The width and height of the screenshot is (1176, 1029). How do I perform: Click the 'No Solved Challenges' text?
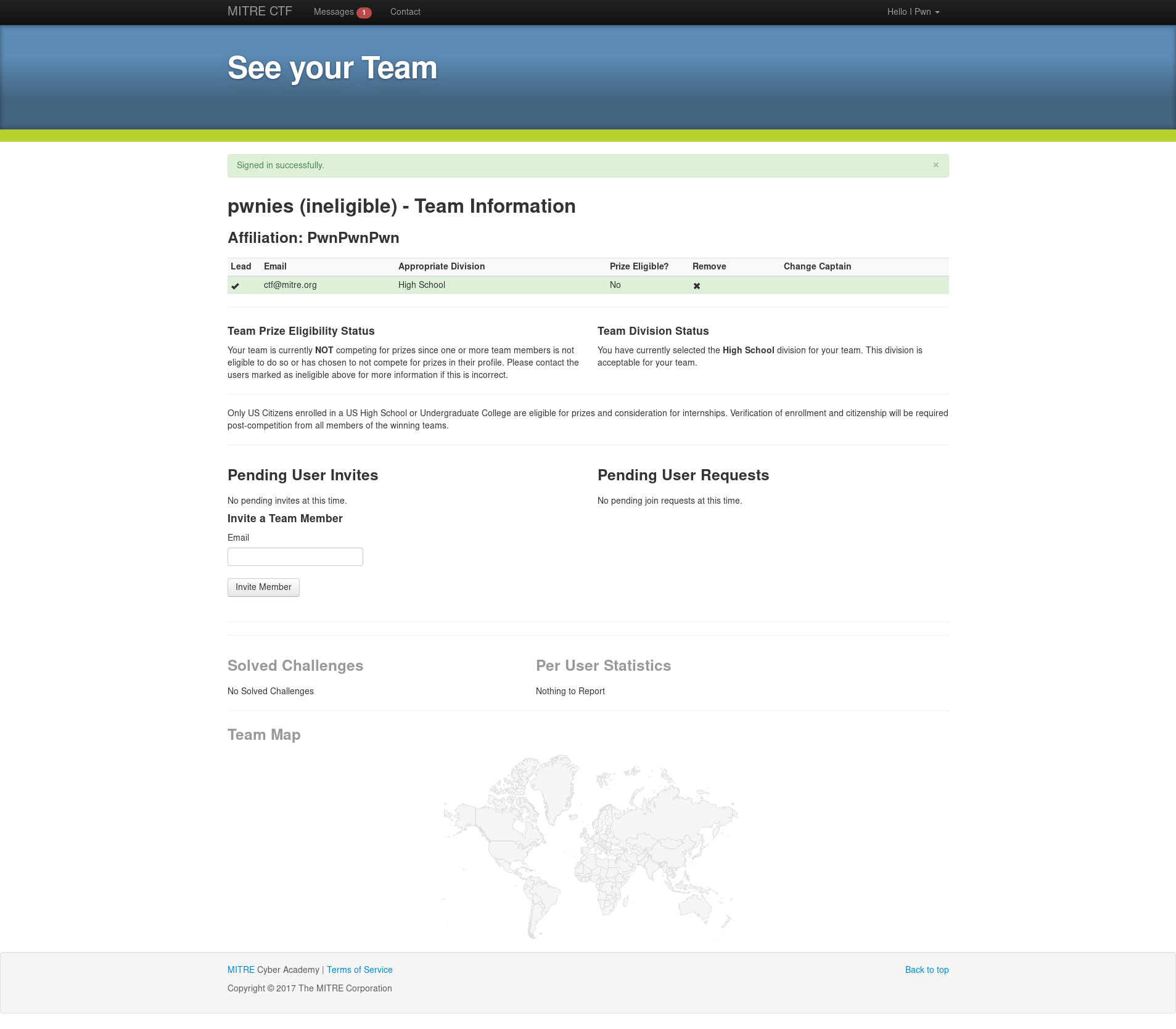pyautogui.click(x=271, y=691)
